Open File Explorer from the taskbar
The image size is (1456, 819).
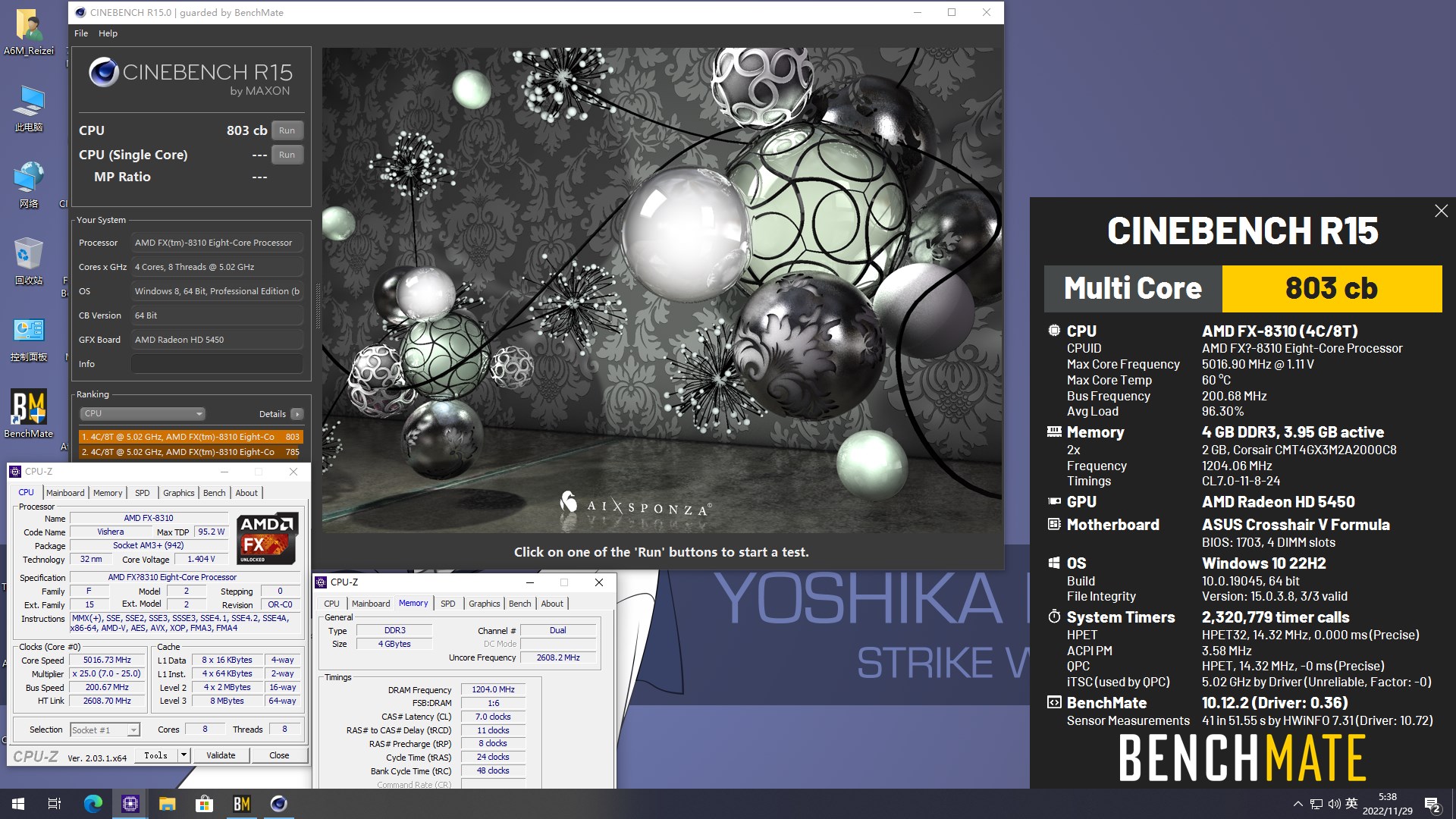coord(167,804)
